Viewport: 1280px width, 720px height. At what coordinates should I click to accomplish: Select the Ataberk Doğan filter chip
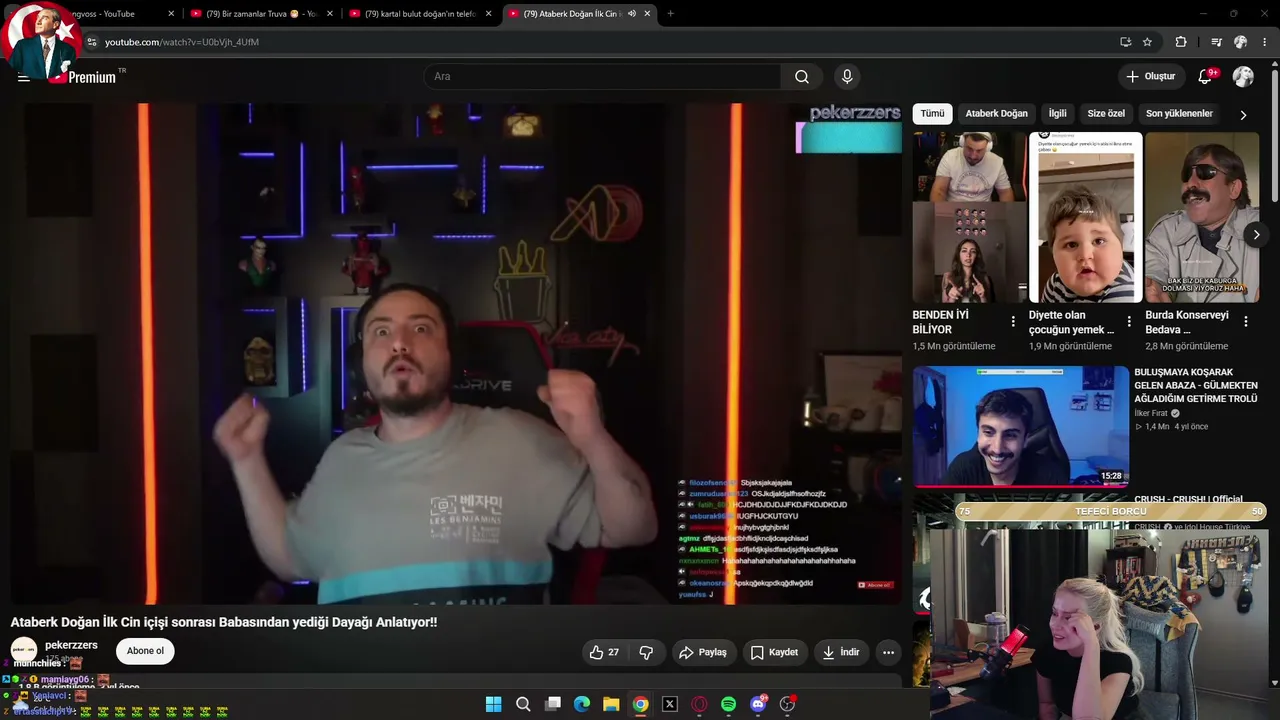(x=996, y=114)
